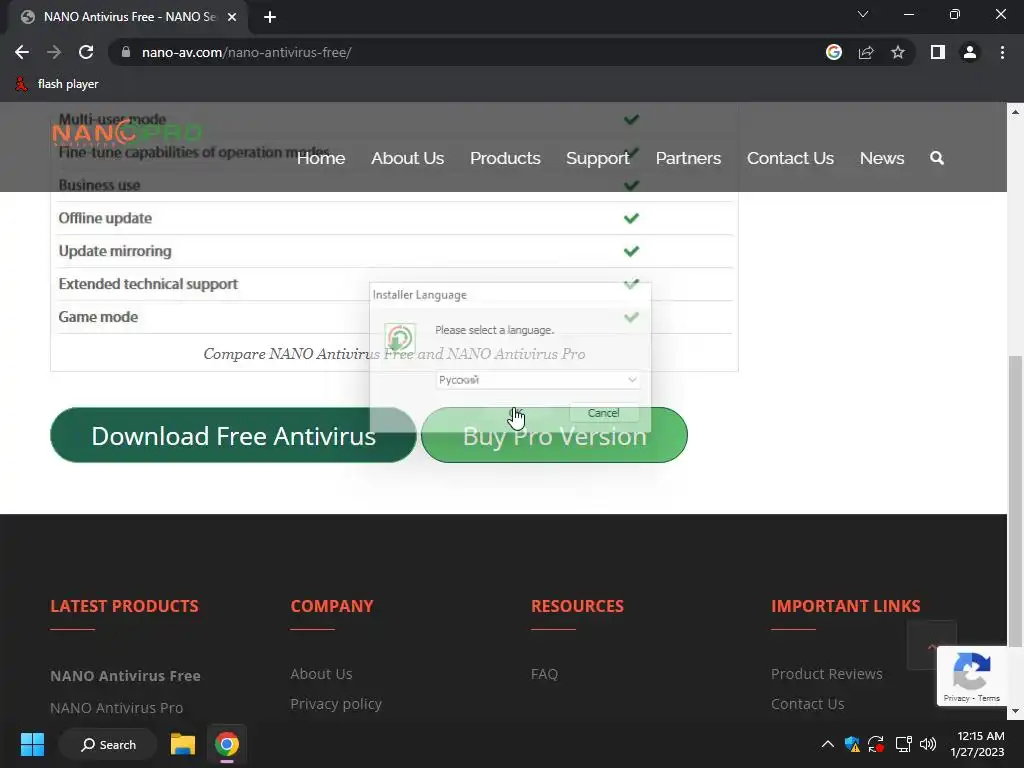The image size is (1024, 768).
Task: View site security padlock info
Action: [126, 52]
